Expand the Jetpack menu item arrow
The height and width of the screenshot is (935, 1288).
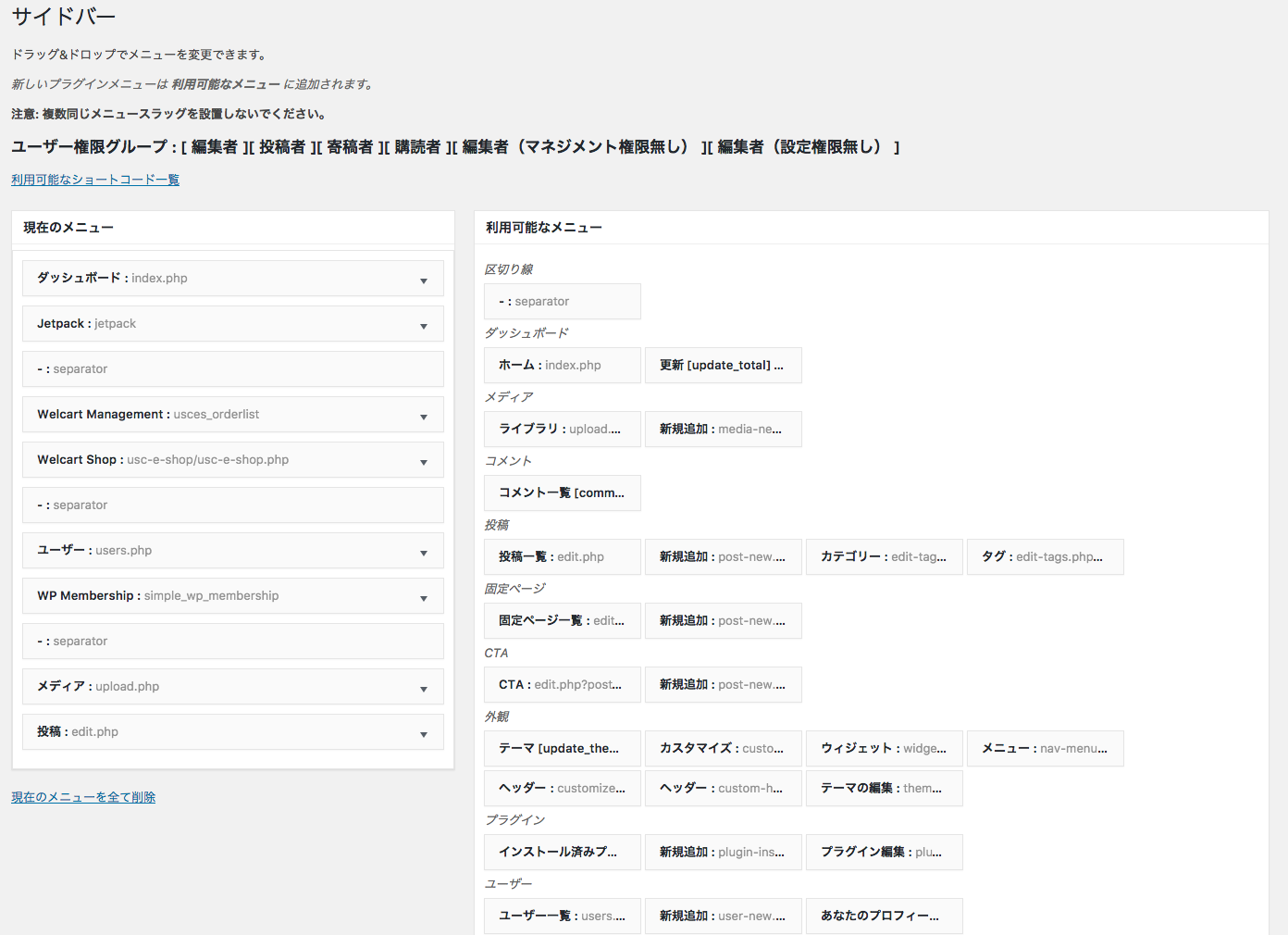click(x=424, y=325)
